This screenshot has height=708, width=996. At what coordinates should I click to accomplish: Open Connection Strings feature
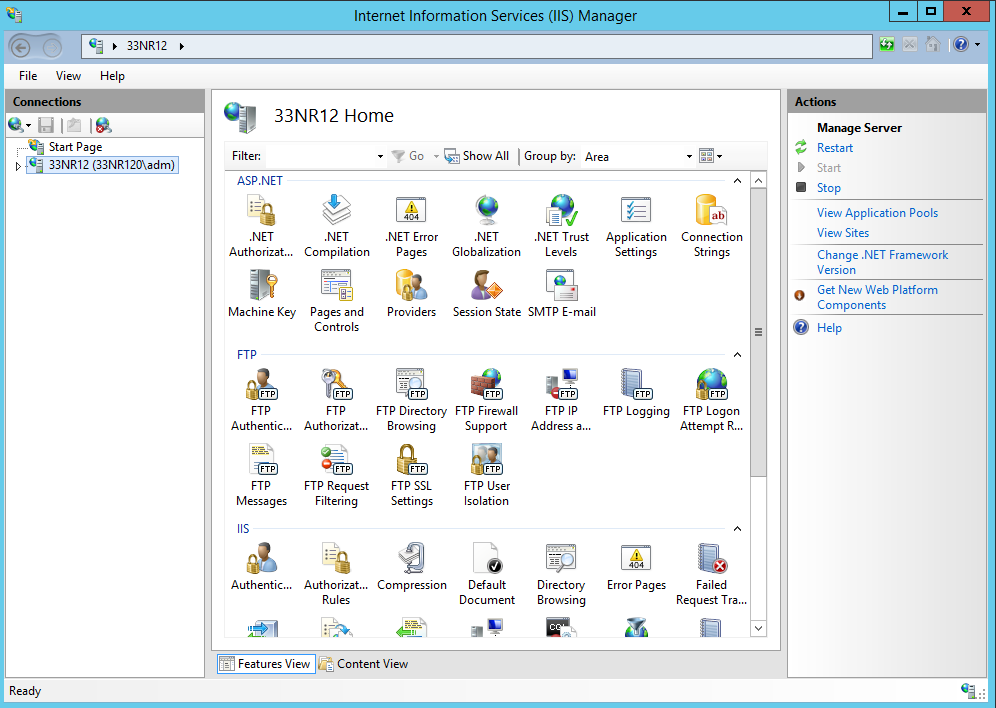pos(711,226)
